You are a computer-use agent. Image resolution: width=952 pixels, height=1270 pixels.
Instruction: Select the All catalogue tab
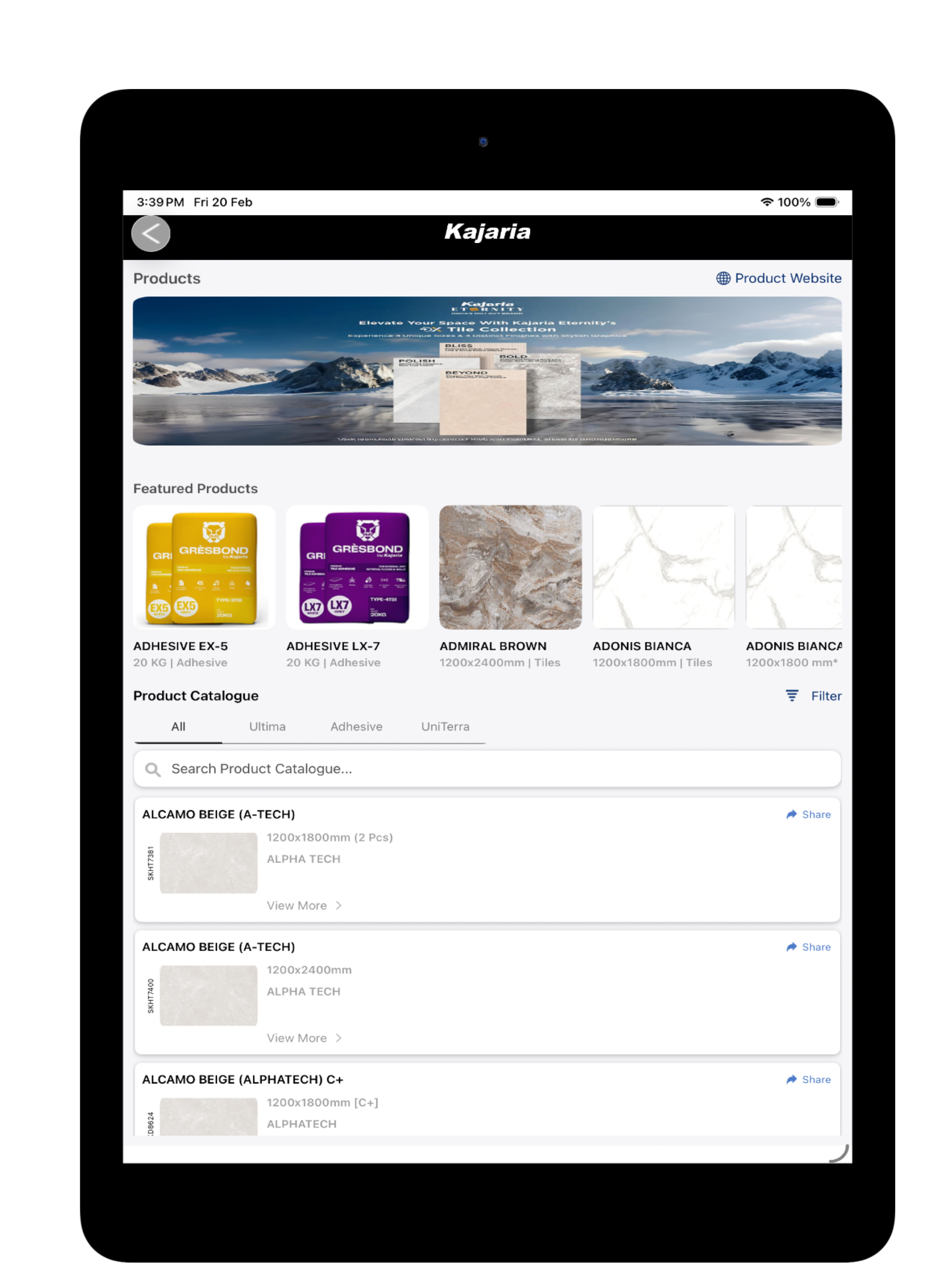(x=178, y=727)
